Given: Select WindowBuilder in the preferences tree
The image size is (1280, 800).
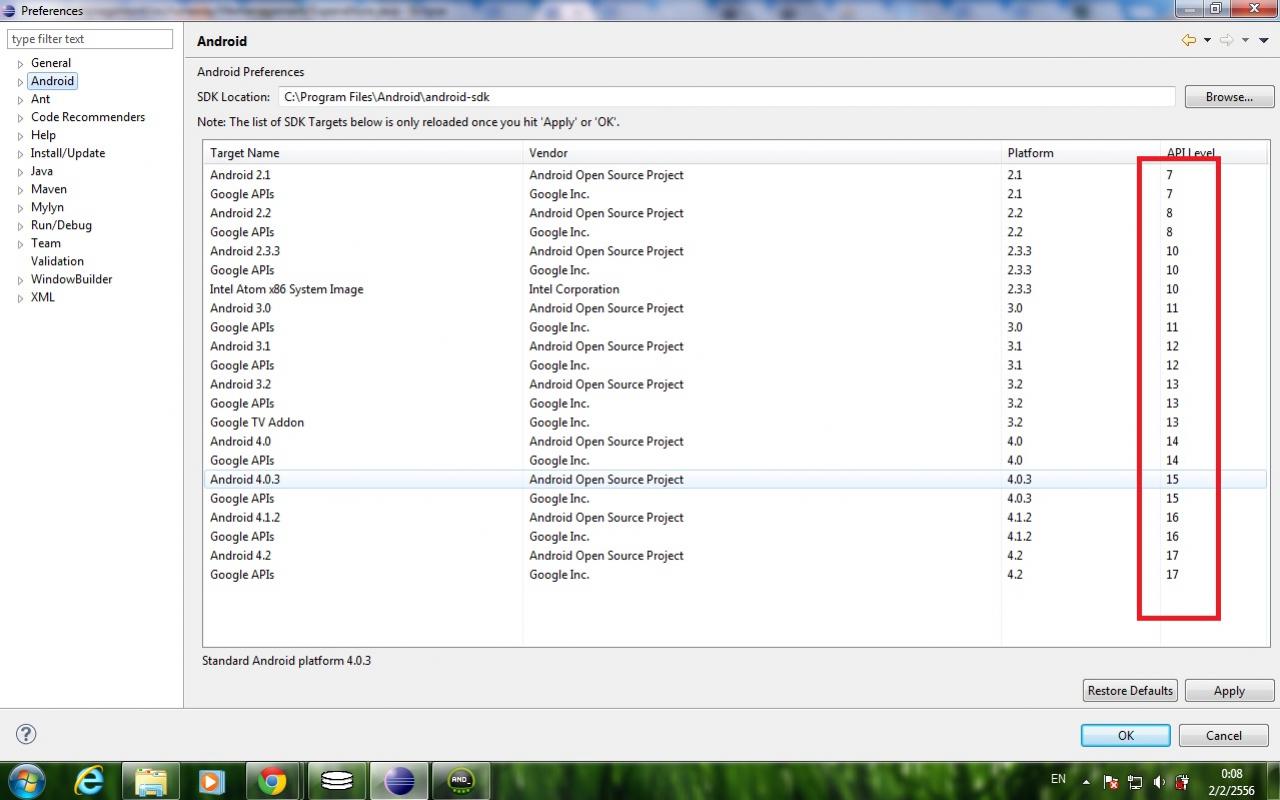Looking at the screenshot, I should coord(71,279).
